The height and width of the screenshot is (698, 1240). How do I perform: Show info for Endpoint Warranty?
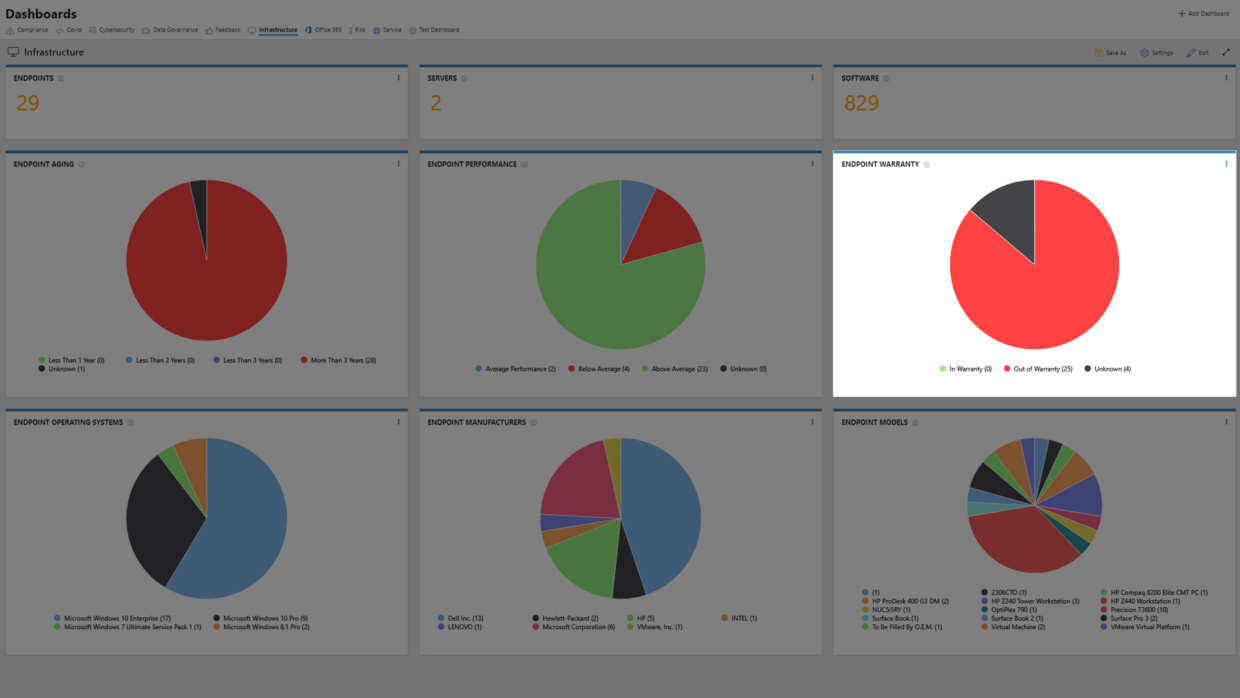pos(927,164)
